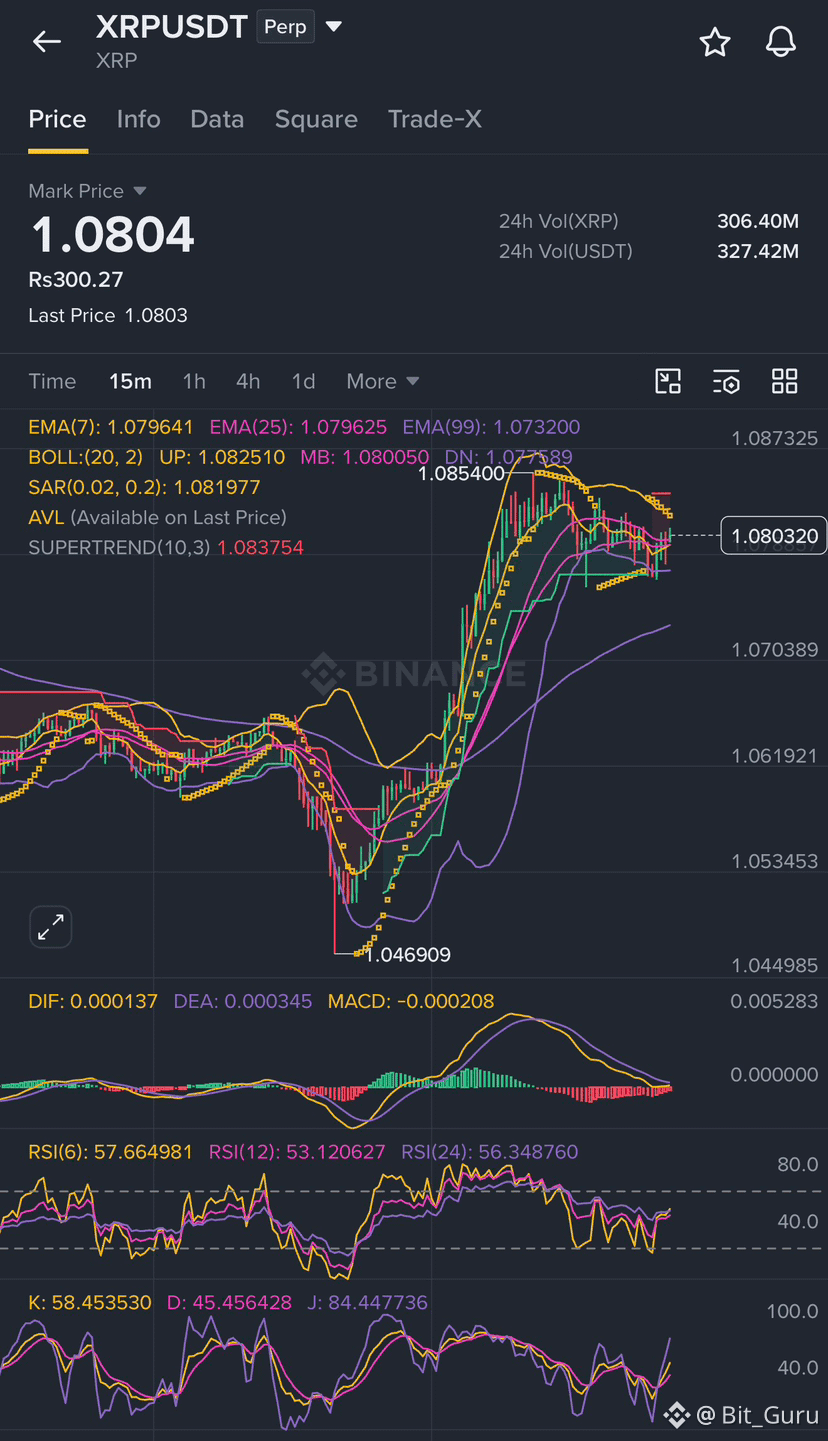The image size is (828, 1441).
Task: Go back using the arrow icon
Action: point(46,41)
